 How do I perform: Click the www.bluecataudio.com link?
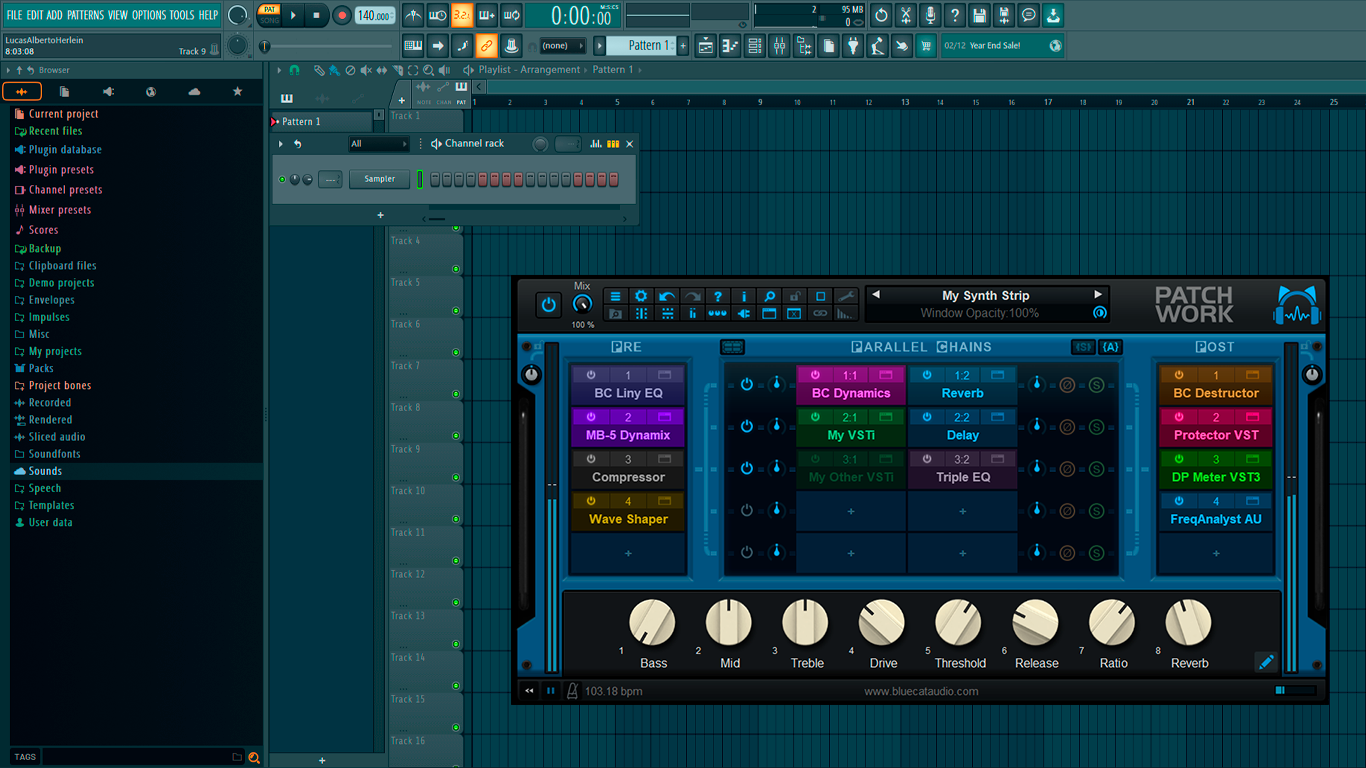[x=921, y=691]
